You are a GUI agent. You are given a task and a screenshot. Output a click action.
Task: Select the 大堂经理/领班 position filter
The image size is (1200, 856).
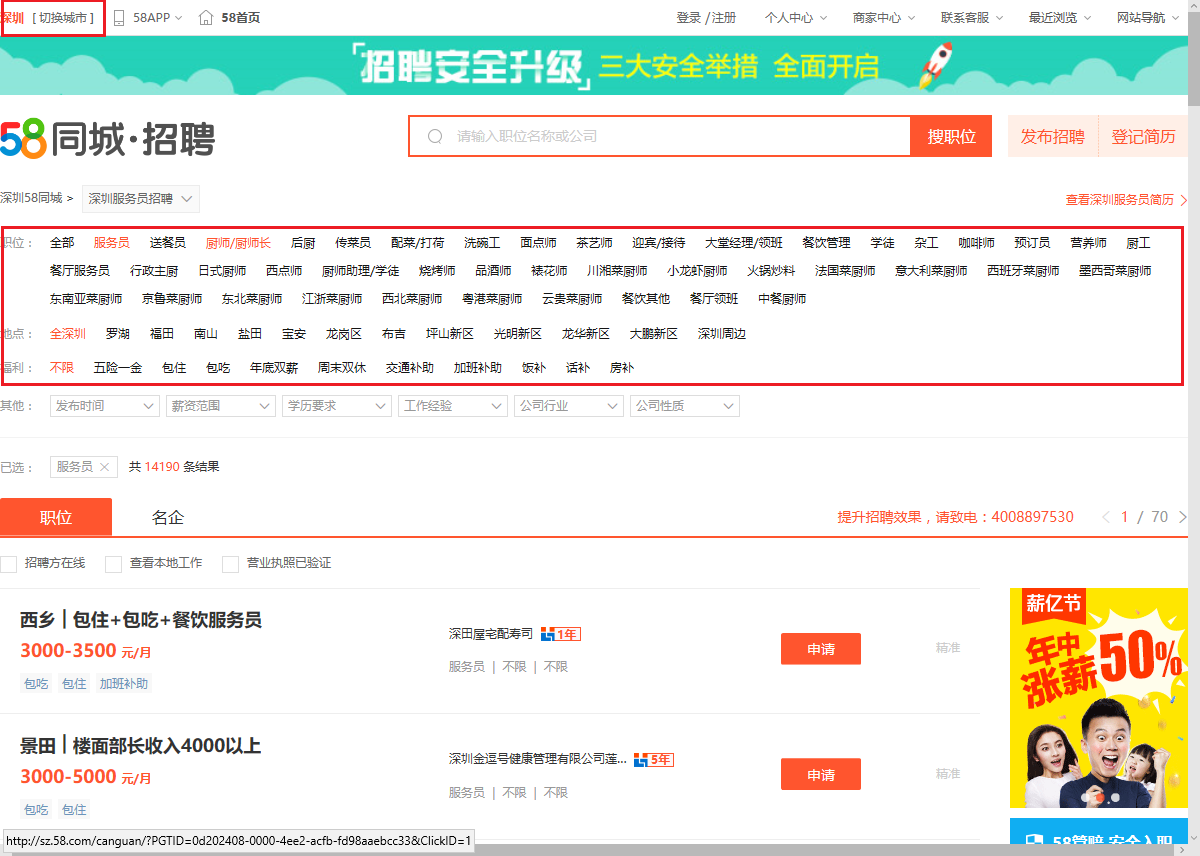click(x=744, y=243)
